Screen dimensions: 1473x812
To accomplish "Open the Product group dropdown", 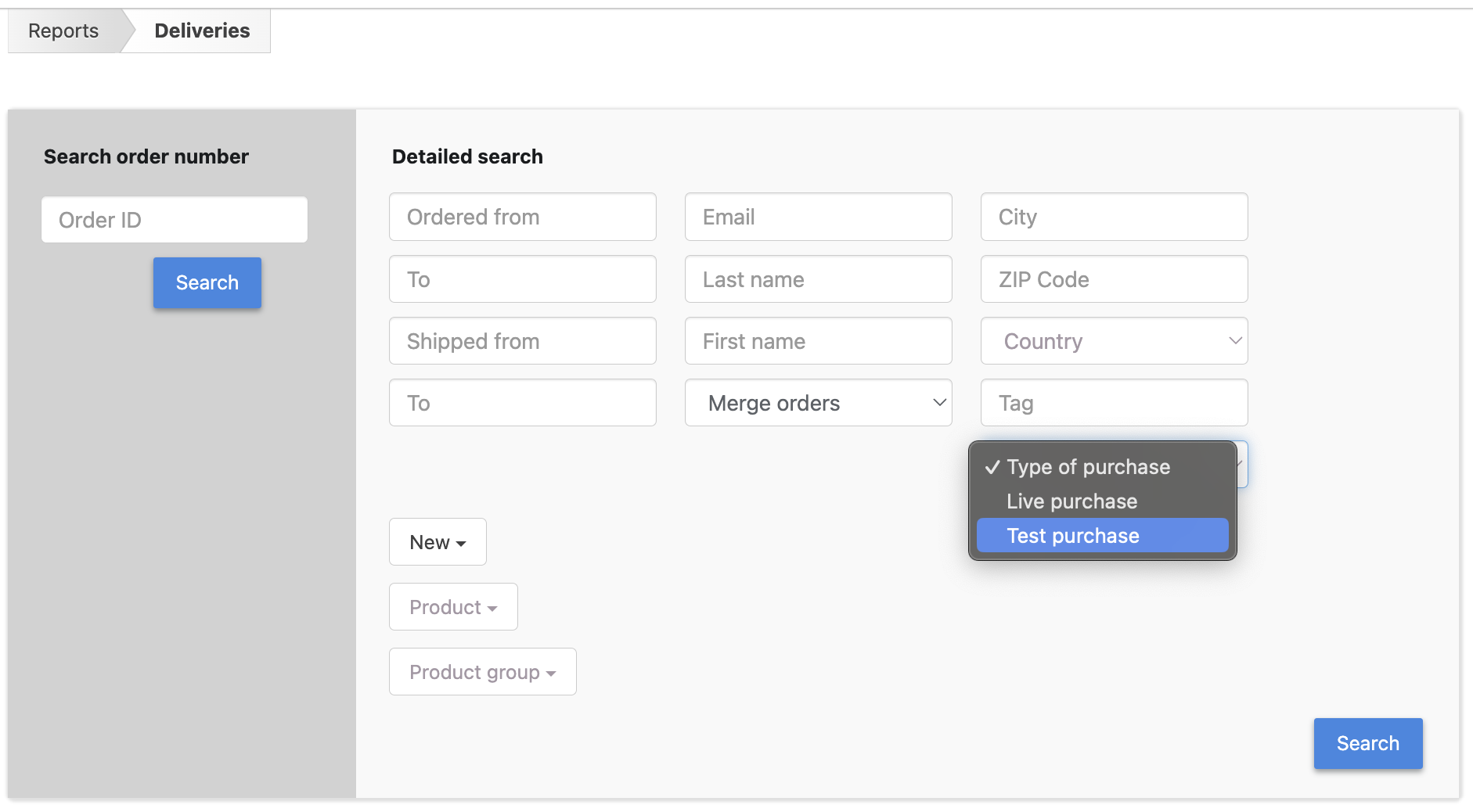I will [x=482, y=672].
